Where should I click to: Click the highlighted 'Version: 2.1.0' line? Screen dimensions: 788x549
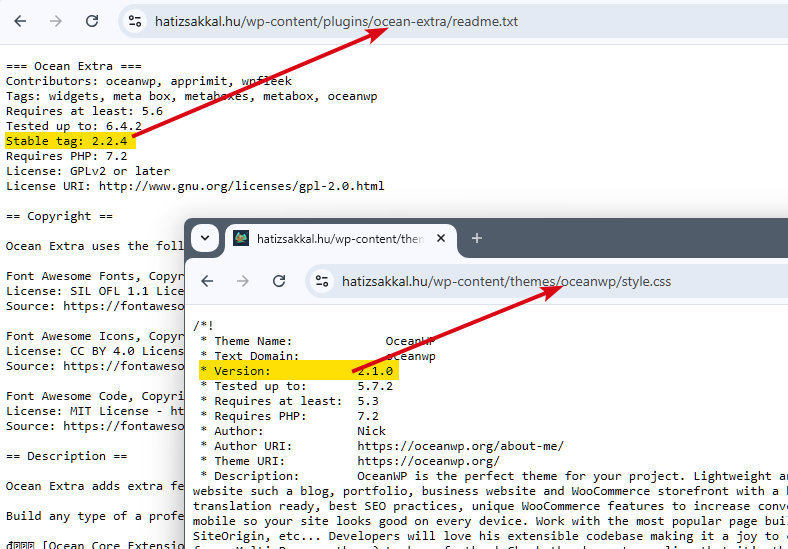(299, 371)
